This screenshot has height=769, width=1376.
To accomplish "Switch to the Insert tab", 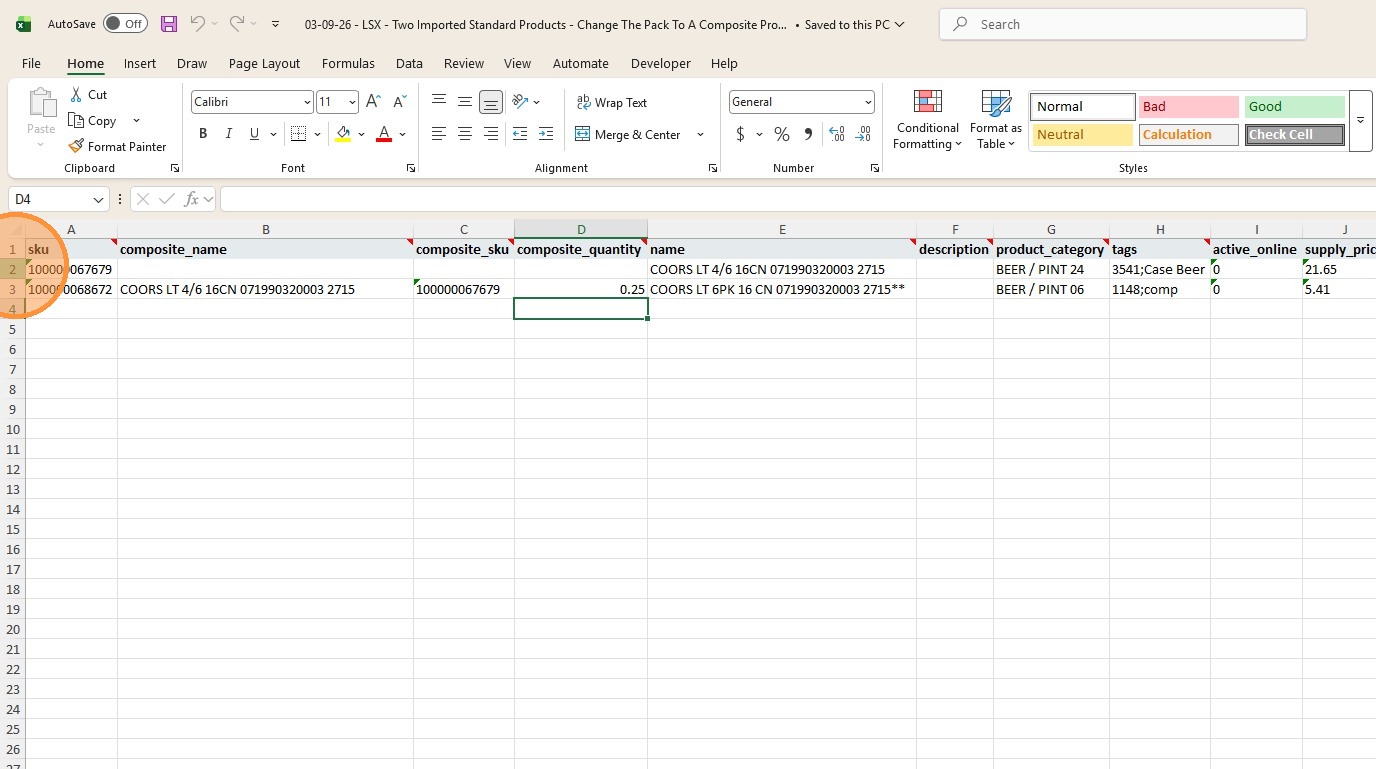I will [x=140, y=63].
